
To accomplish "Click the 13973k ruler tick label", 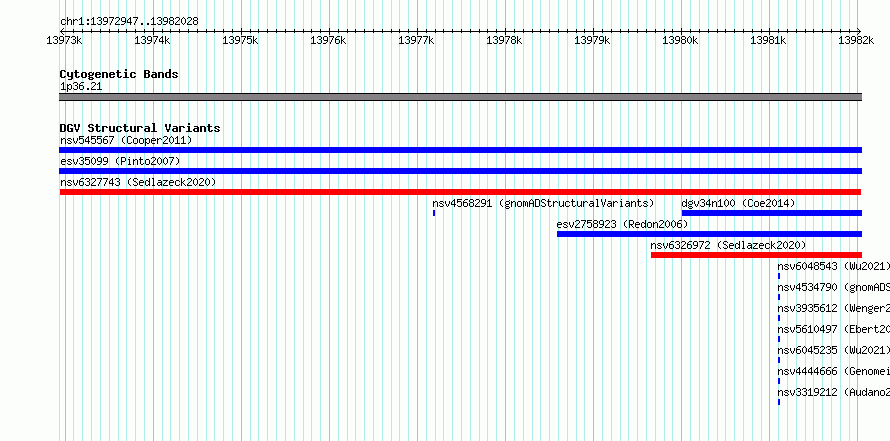I will coord(64,40).
